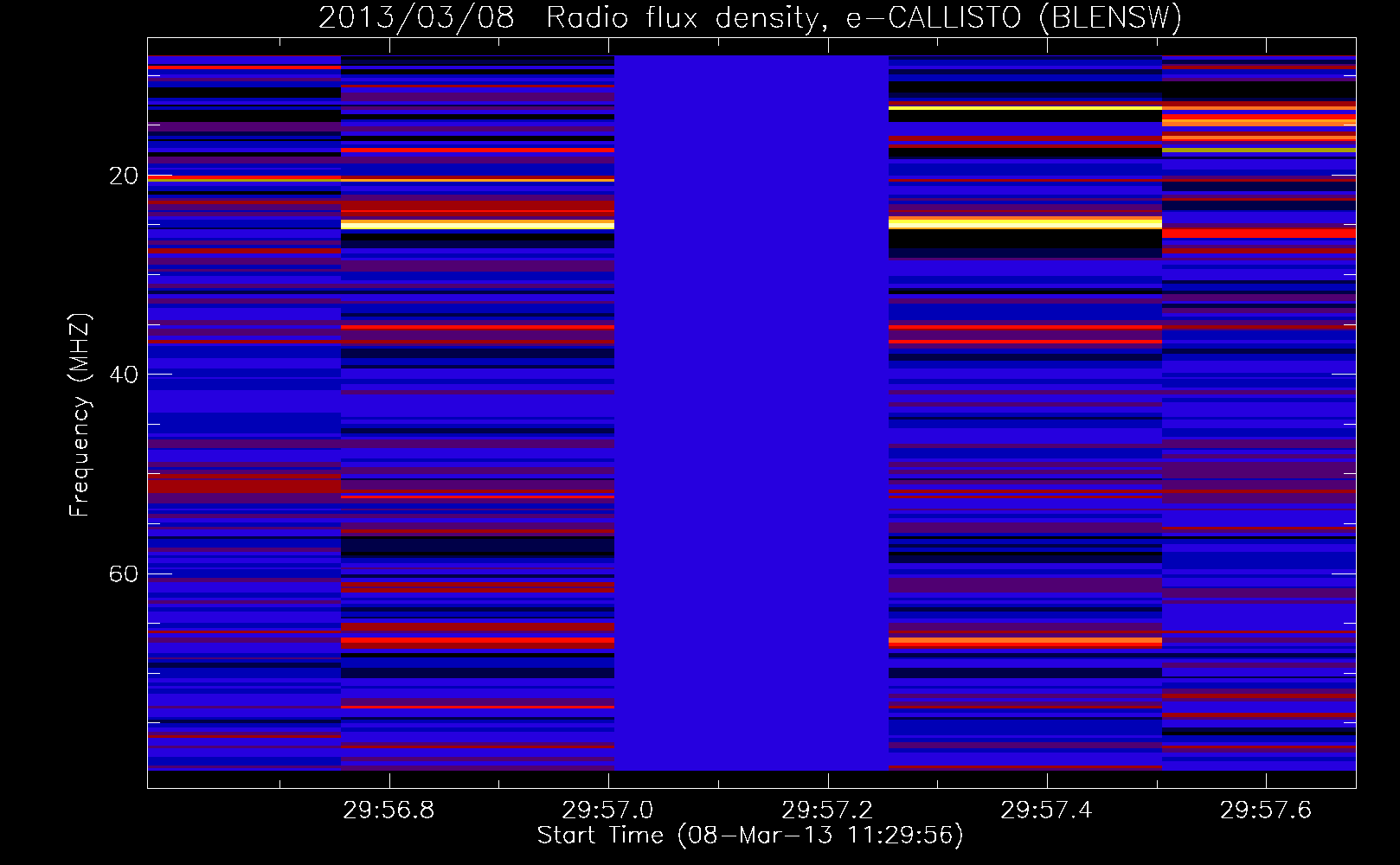The height and width of the screenshot is (865, 1400).
Task: Click the plot title "2013/03/08 Radio flux density, e-CALLISTO (BLENSW)"
Action: [750, 17]
